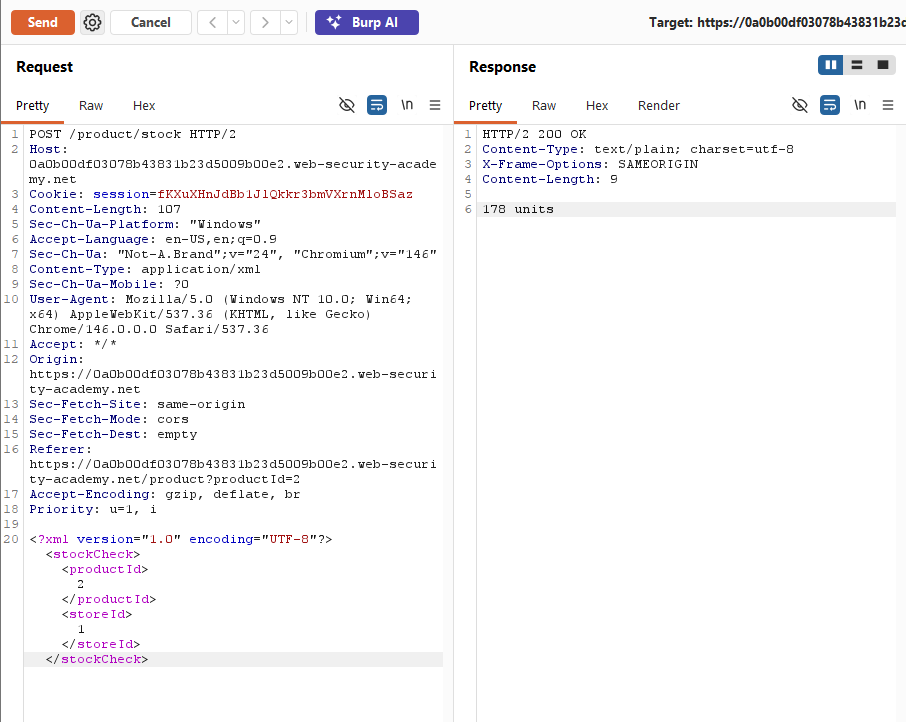Viewport: 906px width, 722px height.
Task: Open Response panel hamburger menu
Action: (888, 105)
